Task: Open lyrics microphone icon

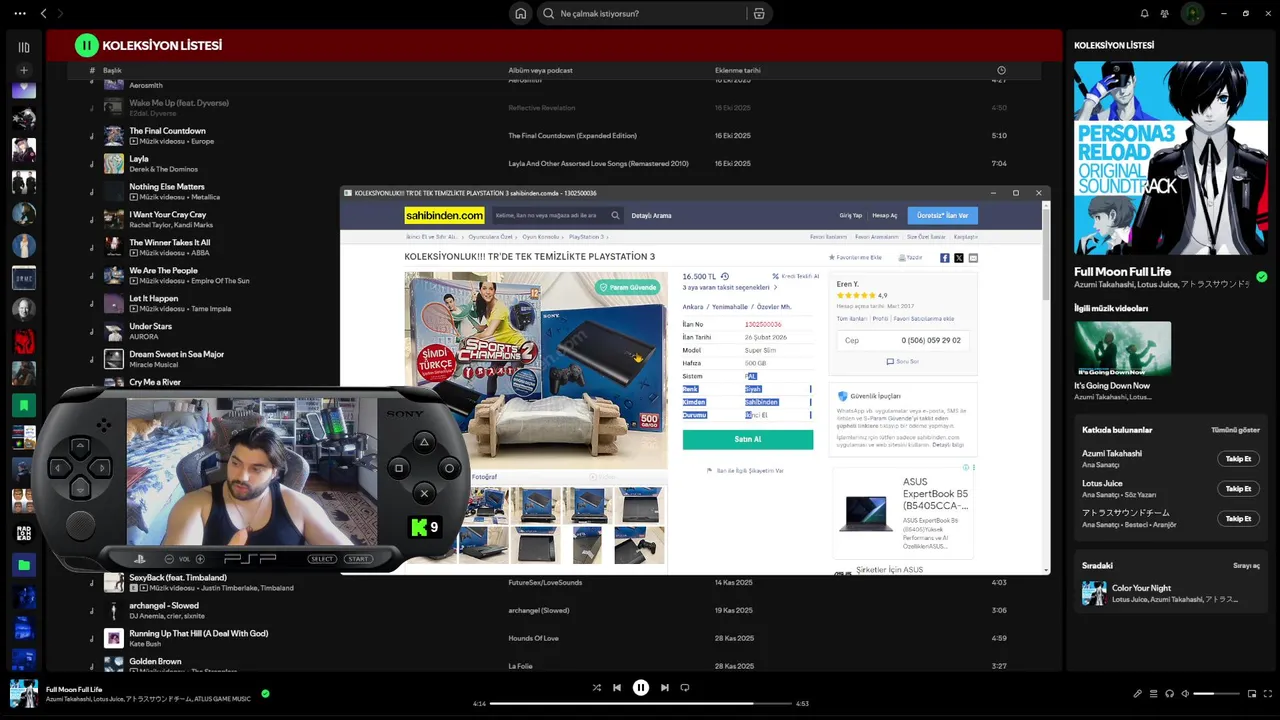Action: point(1137,694)
